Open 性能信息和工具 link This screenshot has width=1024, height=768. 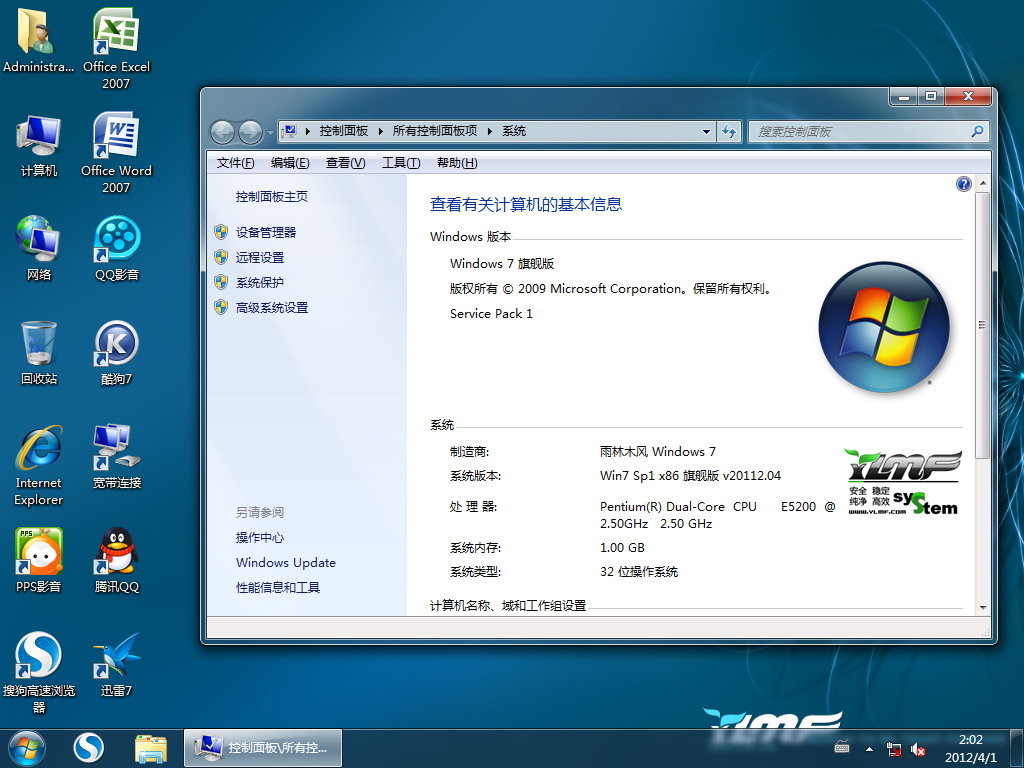278,588
